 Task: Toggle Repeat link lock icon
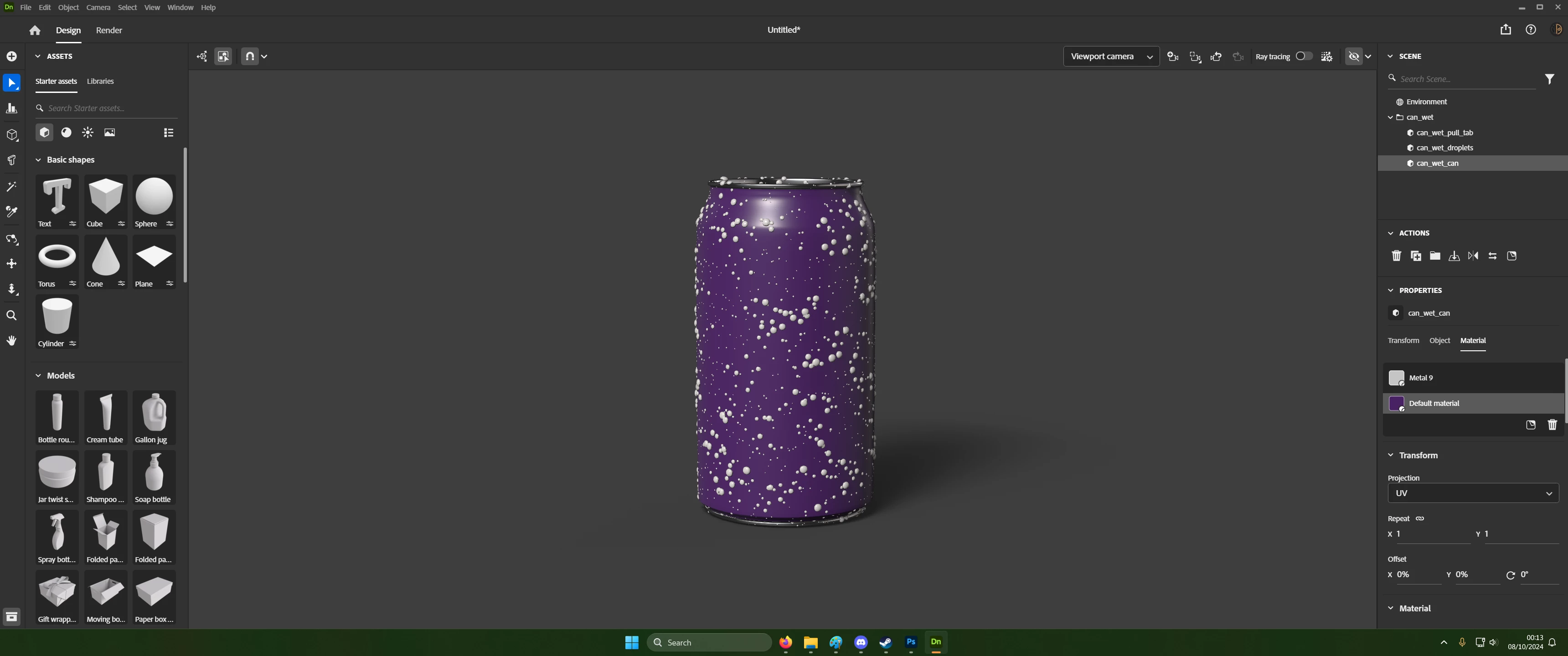point(1420,518)
